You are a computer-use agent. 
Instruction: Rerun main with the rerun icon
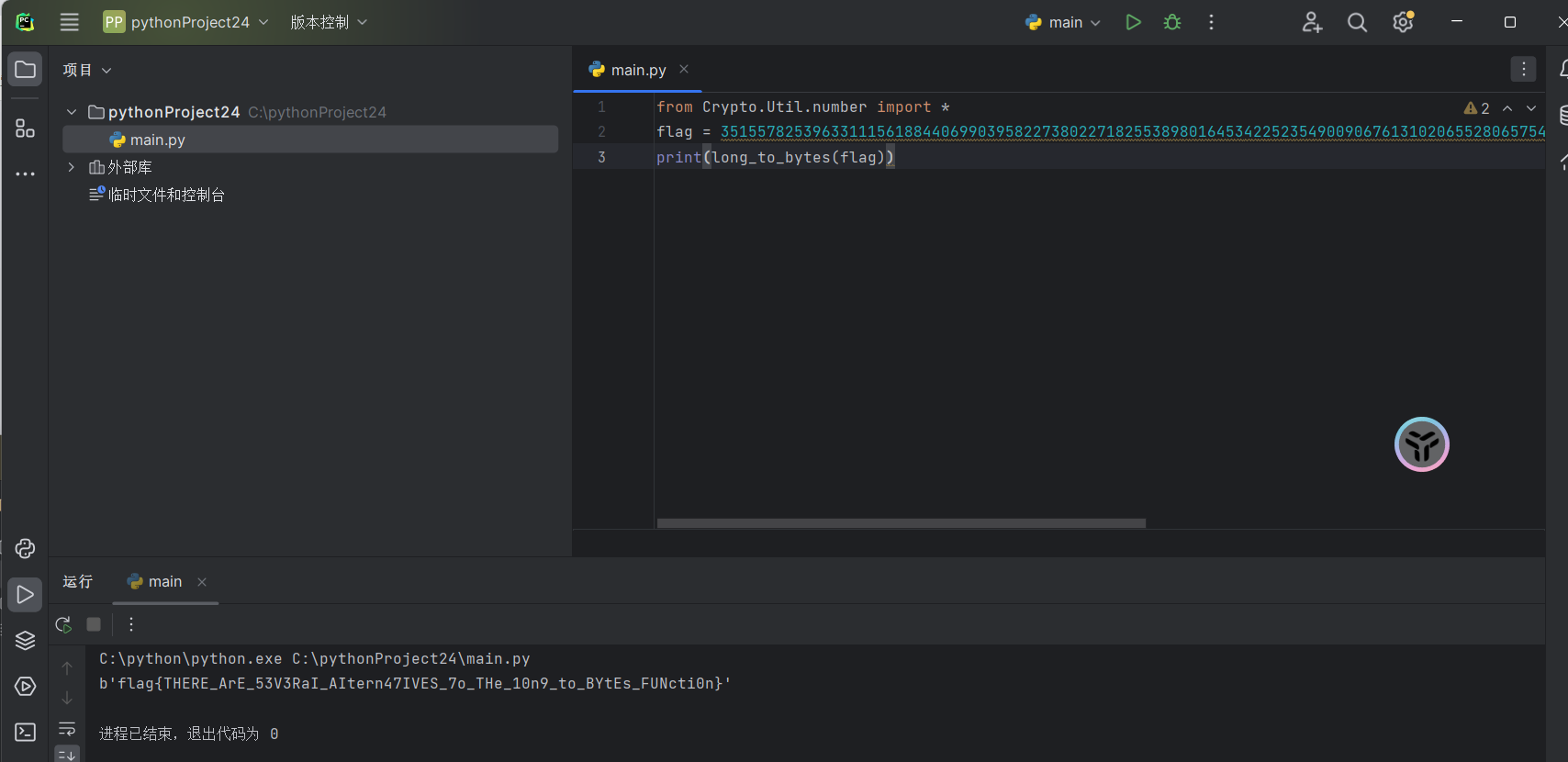point(63,624)
